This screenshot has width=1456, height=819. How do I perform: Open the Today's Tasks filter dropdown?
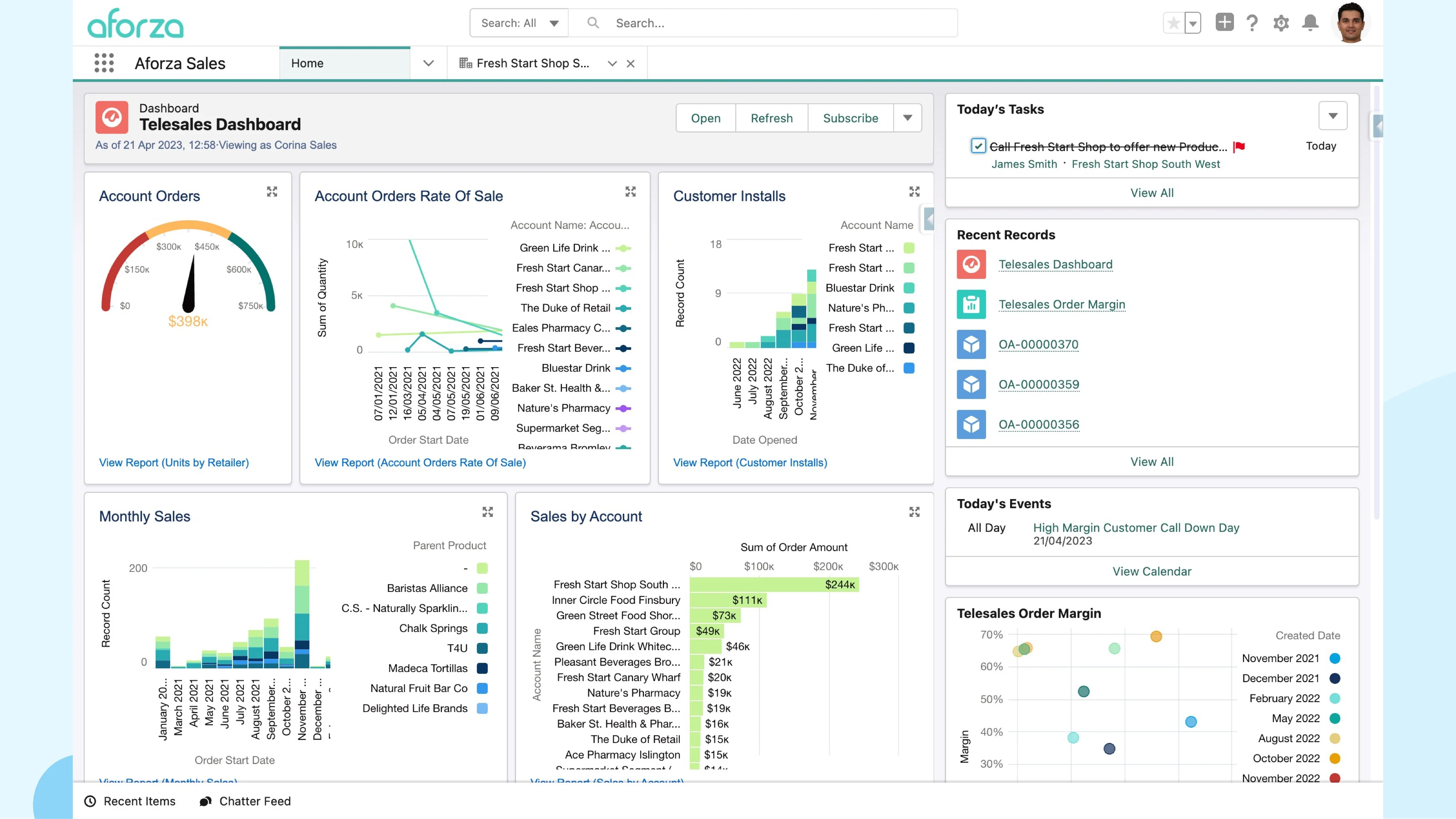(x=1332, y=116)
